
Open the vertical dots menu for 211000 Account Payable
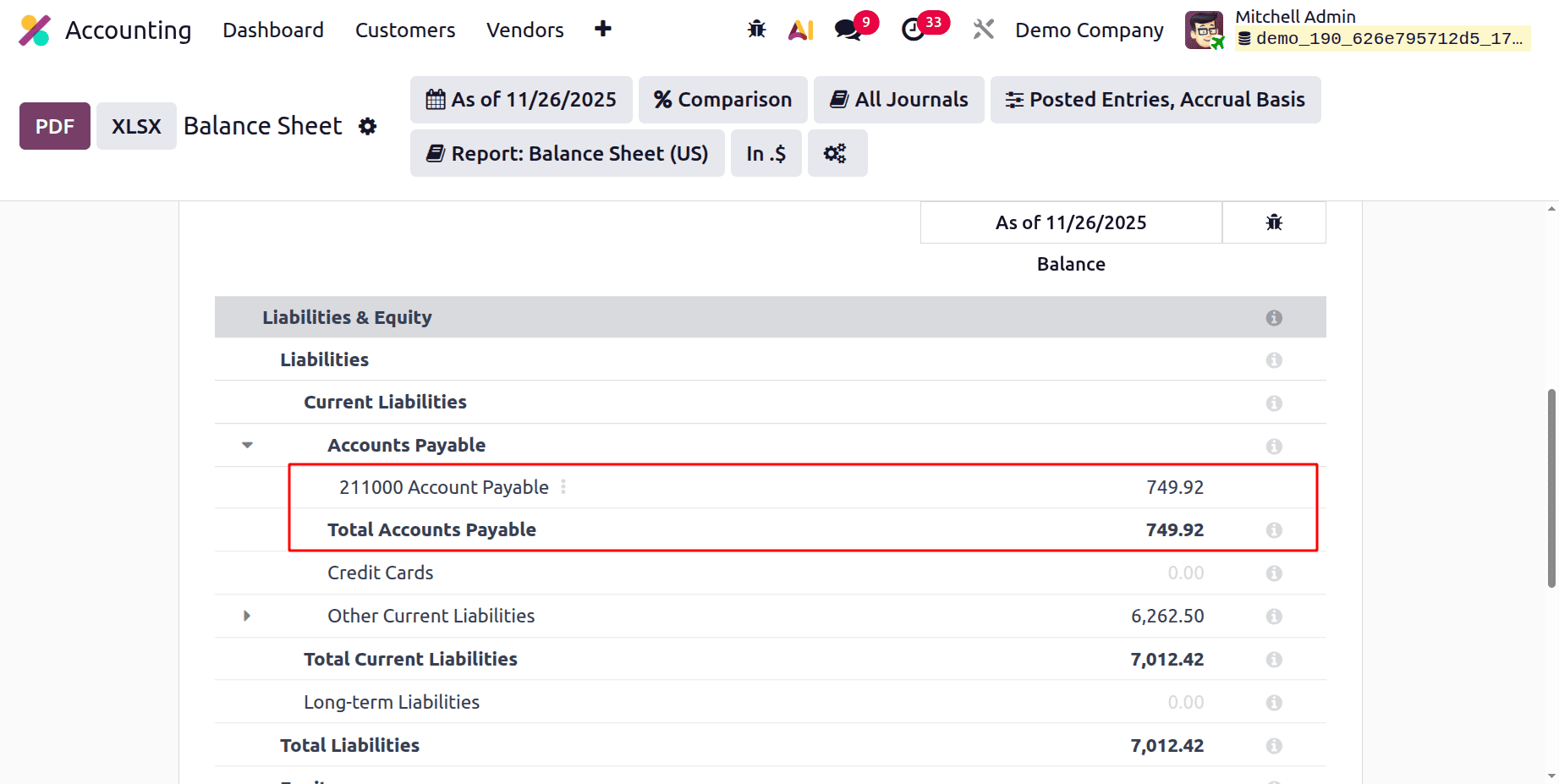pos(563,487)
